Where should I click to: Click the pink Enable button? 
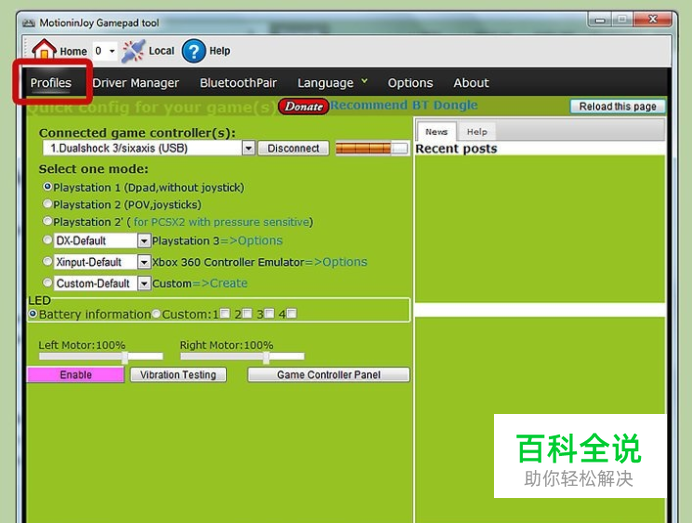(x=76, y=375)
